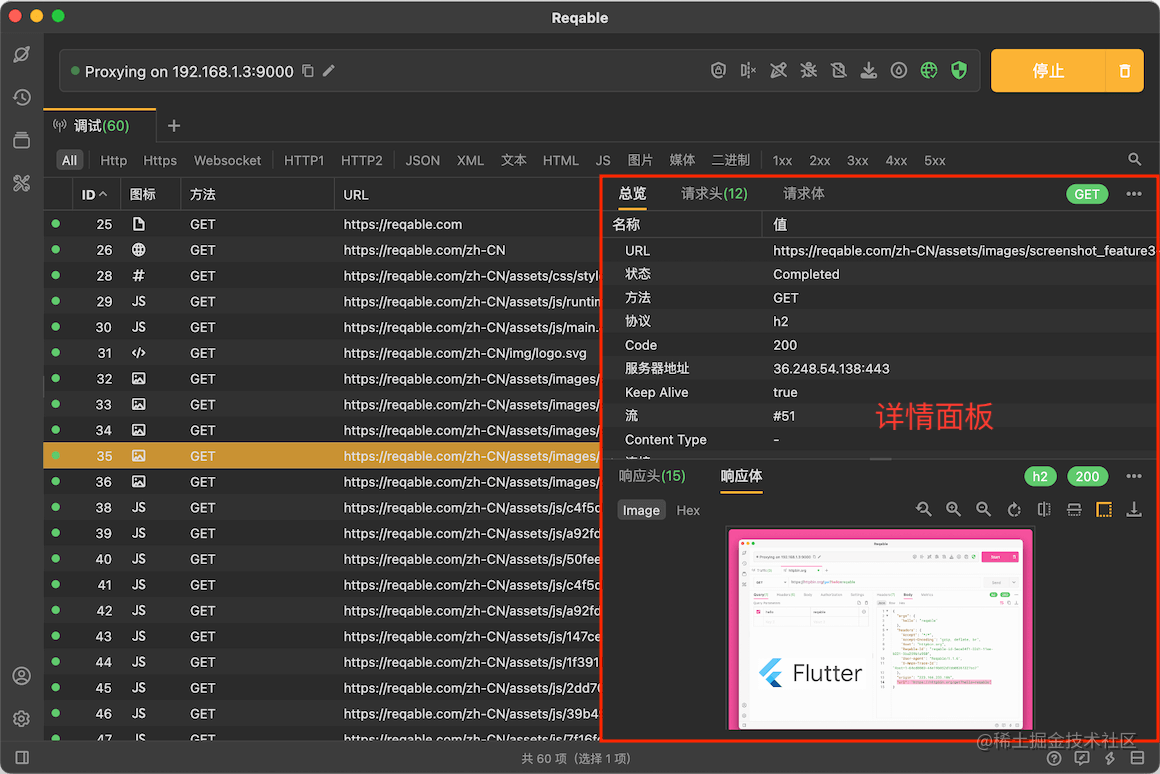Image resolution: width=1160 pixels, height=774 pixels.
Task: Click the SSL certificate shield icon in toolbar
Action: pos(718,70)
